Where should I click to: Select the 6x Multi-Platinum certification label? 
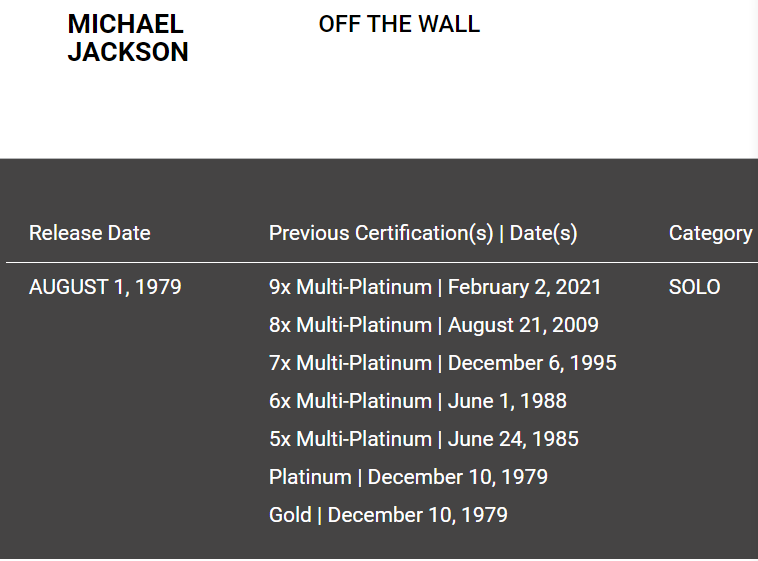[x=350, y=401]
